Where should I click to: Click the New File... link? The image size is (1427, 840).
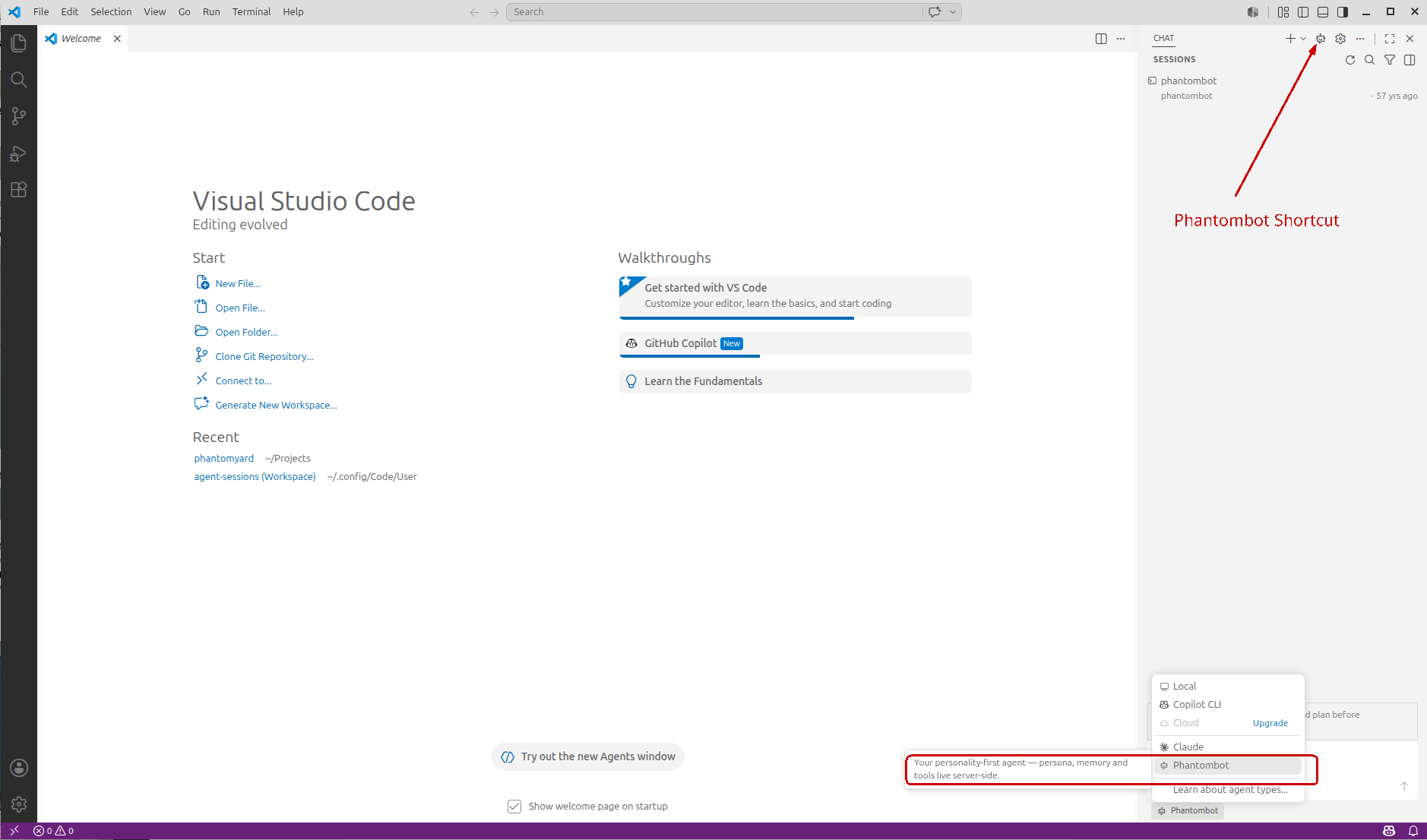(238, 283)
